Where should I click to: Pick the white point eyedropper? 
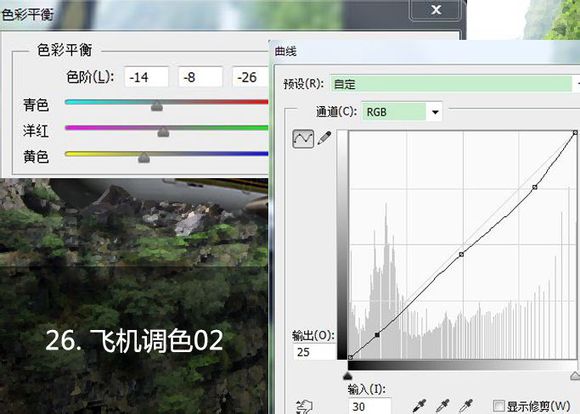[466, 406]
